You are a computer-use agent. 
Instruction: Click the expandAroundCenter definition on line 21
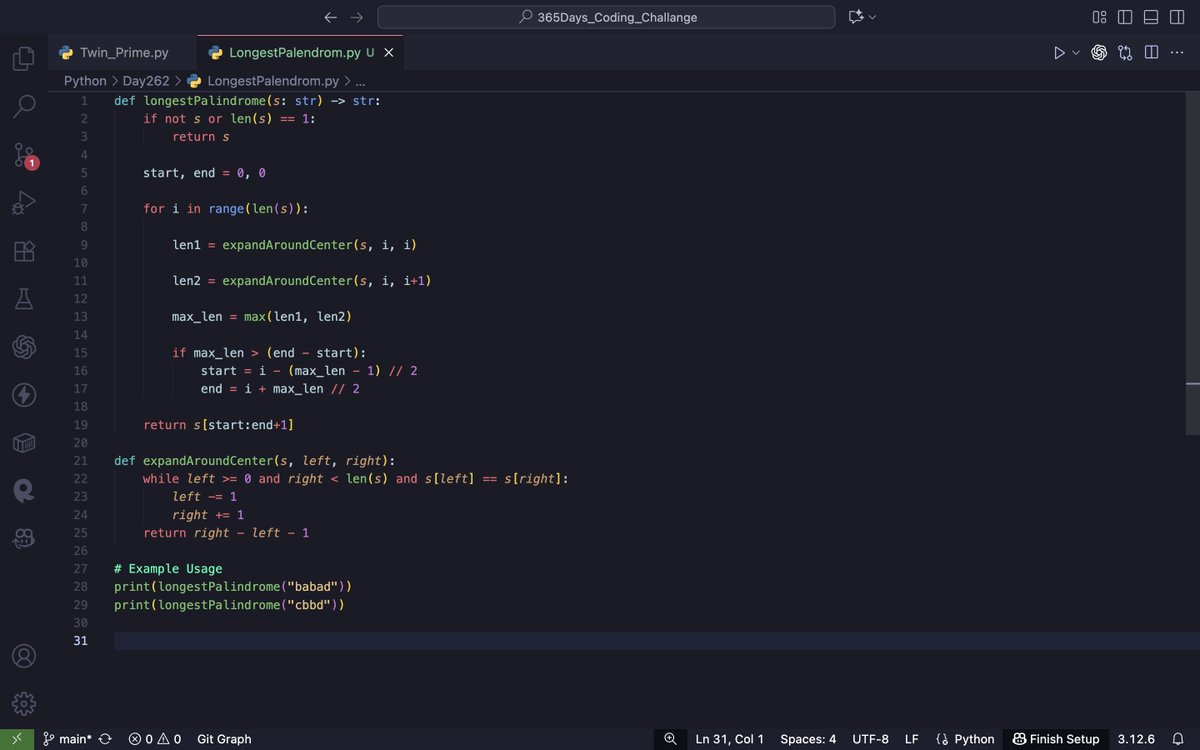(208, 461)
